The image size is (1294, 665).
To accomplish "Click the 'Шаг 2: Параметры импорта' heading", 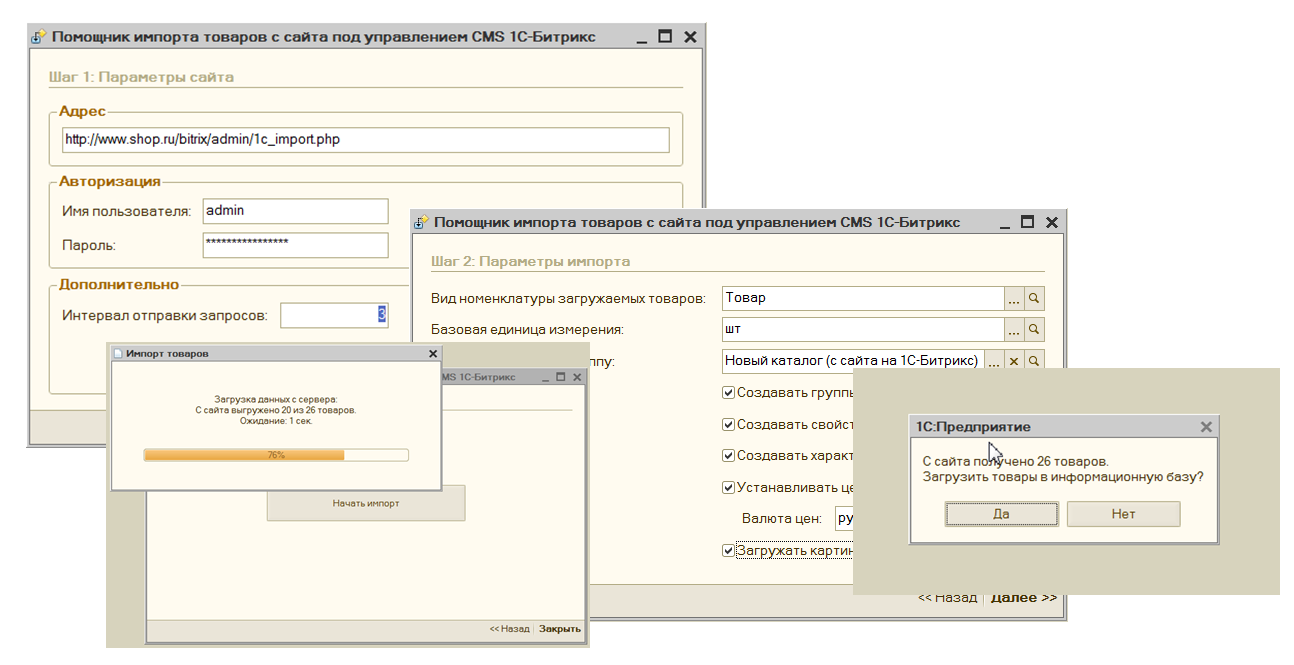I will click(530, 261).
